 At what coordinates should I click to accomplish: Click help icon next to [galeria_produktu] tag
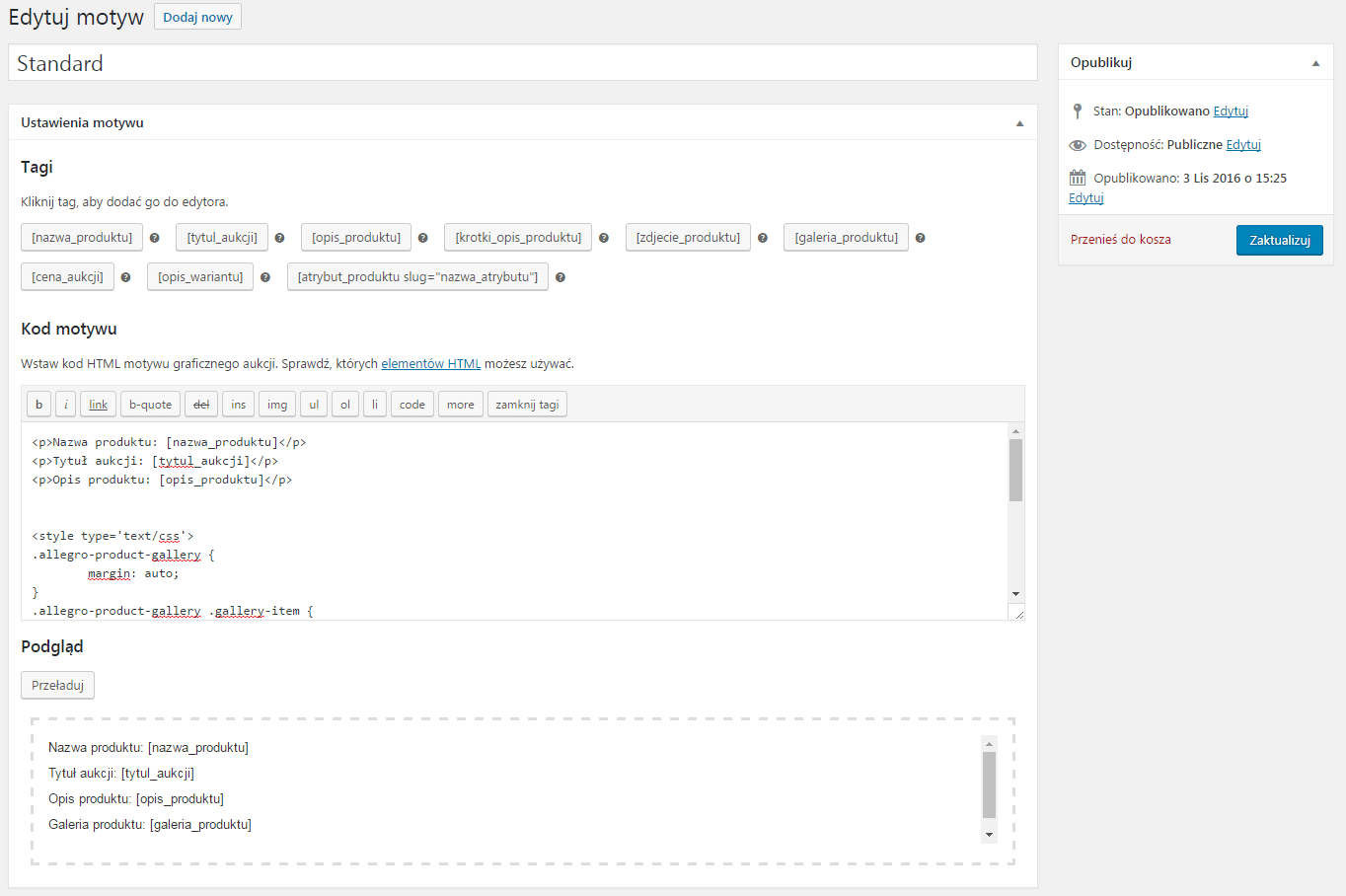click(x=920, y=238)
